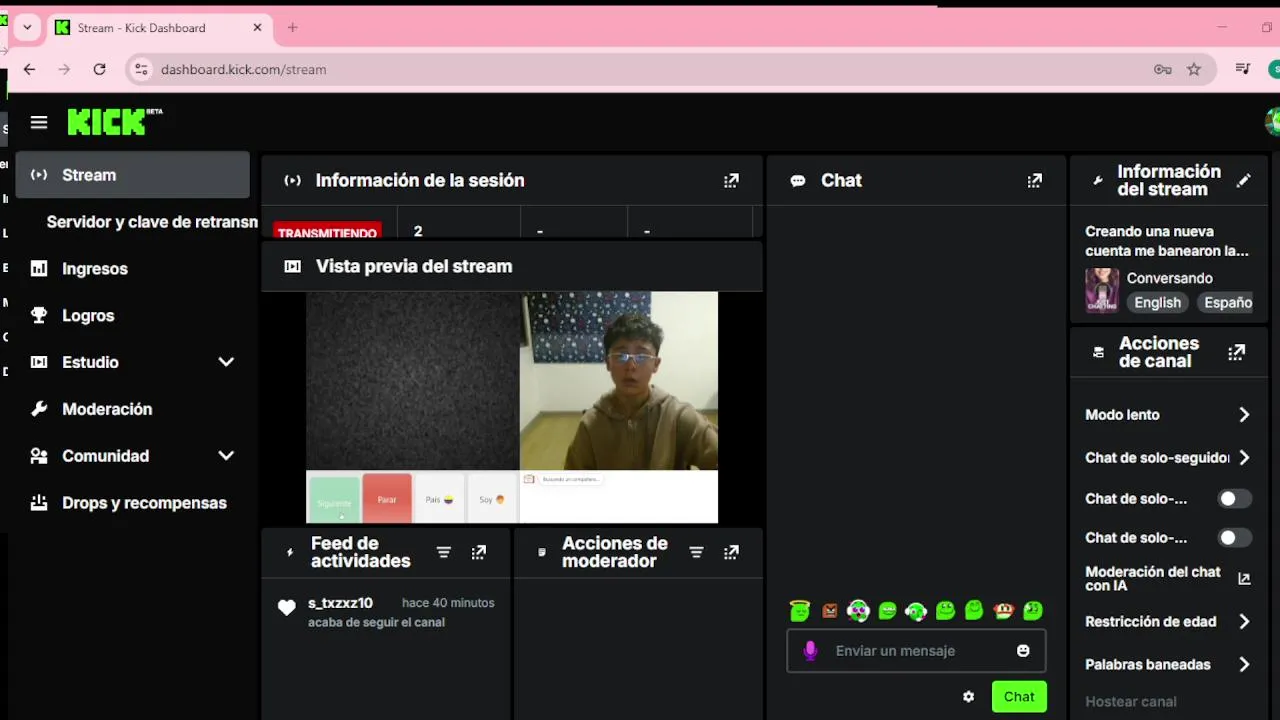Click in the Enviar un mensaje field
The width and height of the screenshot is (1280, 720).
point(917,651)
